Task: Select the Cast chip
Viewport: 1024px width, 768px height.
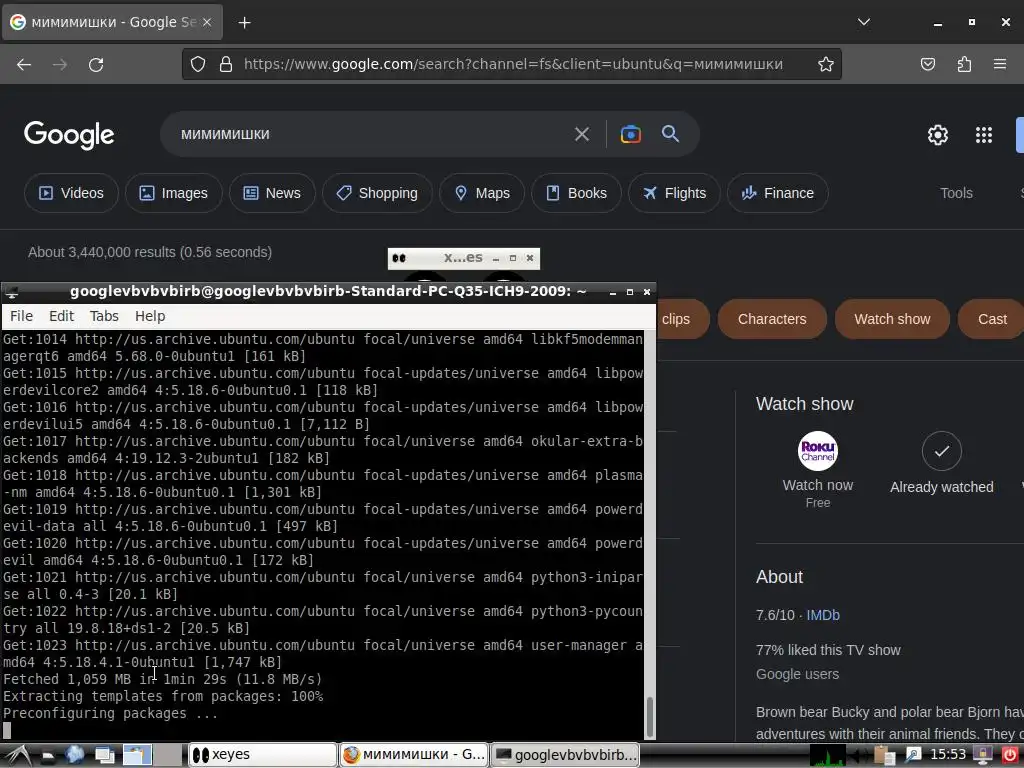Action: click(x=991, y=319)
